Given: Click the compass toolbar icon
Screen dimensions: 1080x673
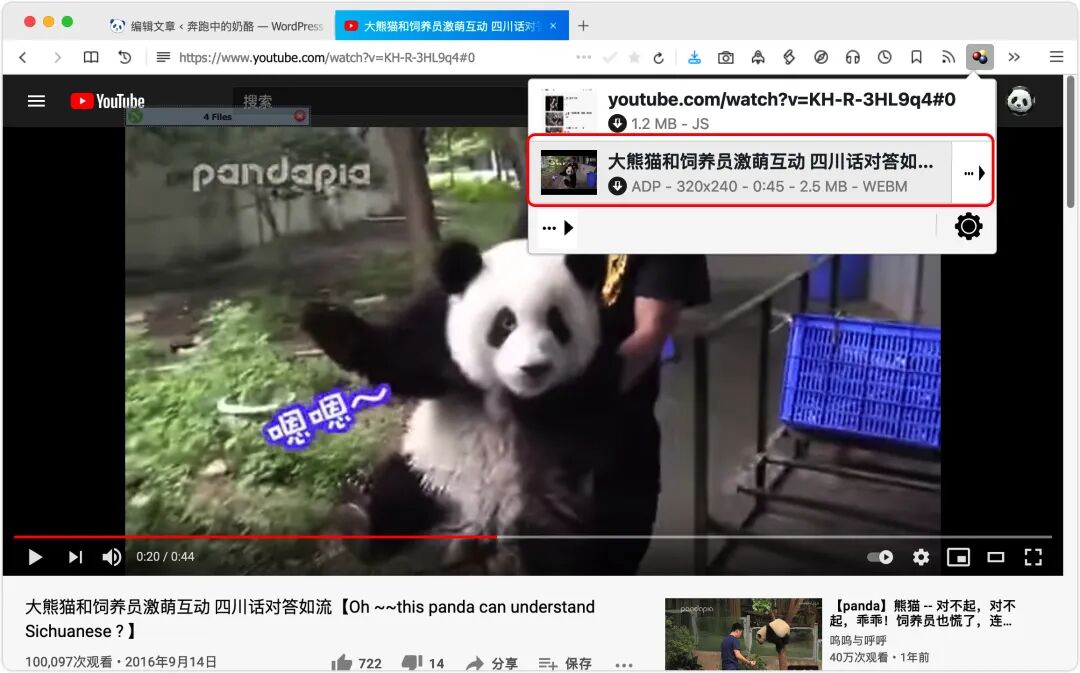Looking at the screenshot, I should [821, 57].
